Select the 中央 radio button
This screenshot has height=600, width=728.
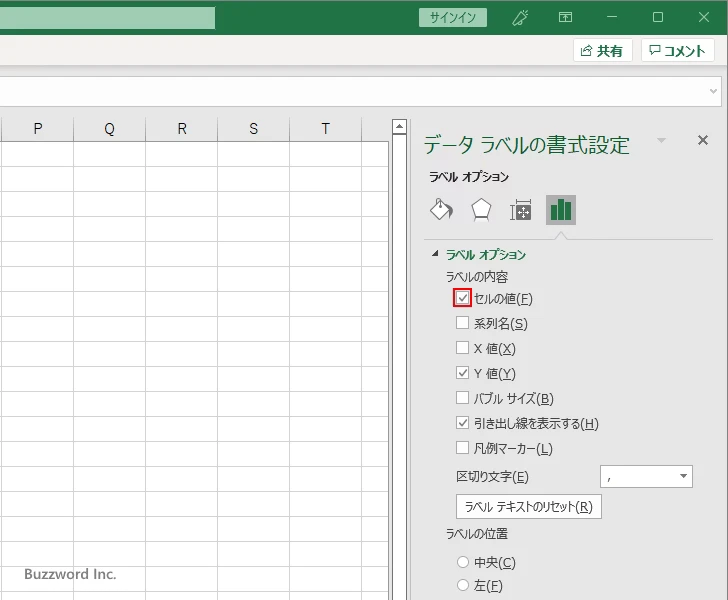point(463,562)
